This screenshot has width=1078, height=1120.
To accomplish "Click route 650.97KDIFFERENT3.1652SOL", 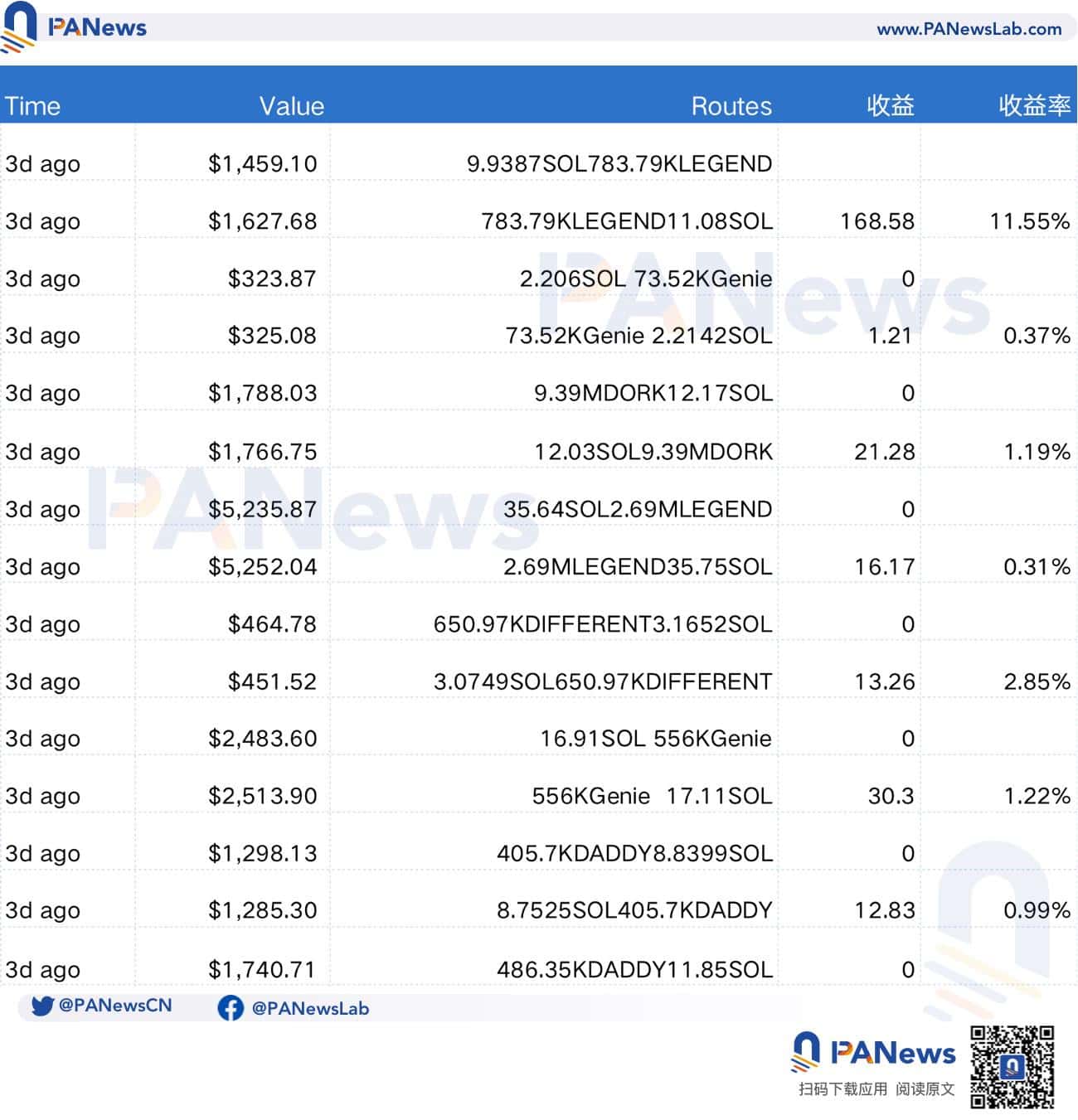I will [x=603, y=624].
